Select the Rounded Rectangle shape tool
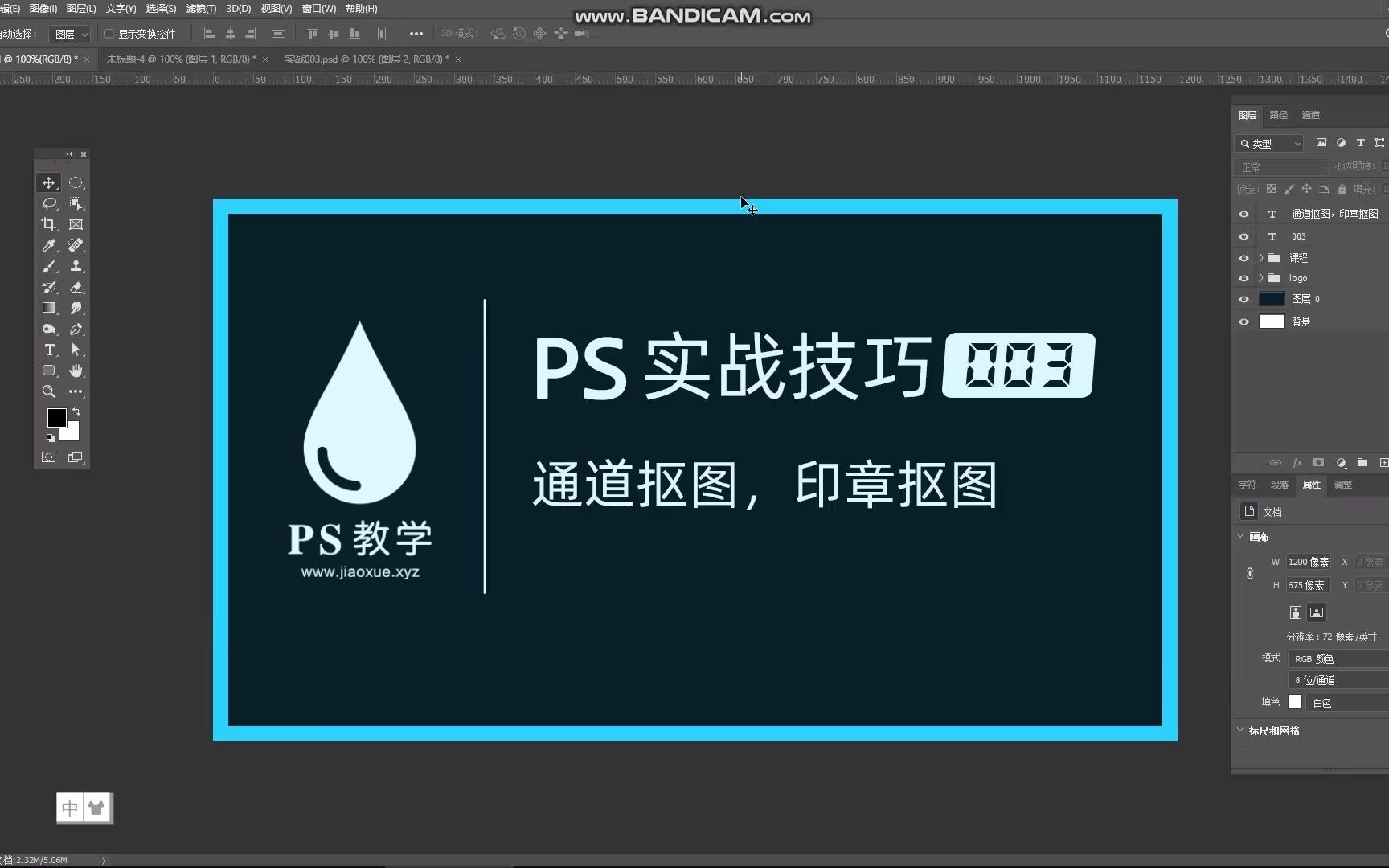This screenshot has height=868, width=1389. tap(49, 371)
